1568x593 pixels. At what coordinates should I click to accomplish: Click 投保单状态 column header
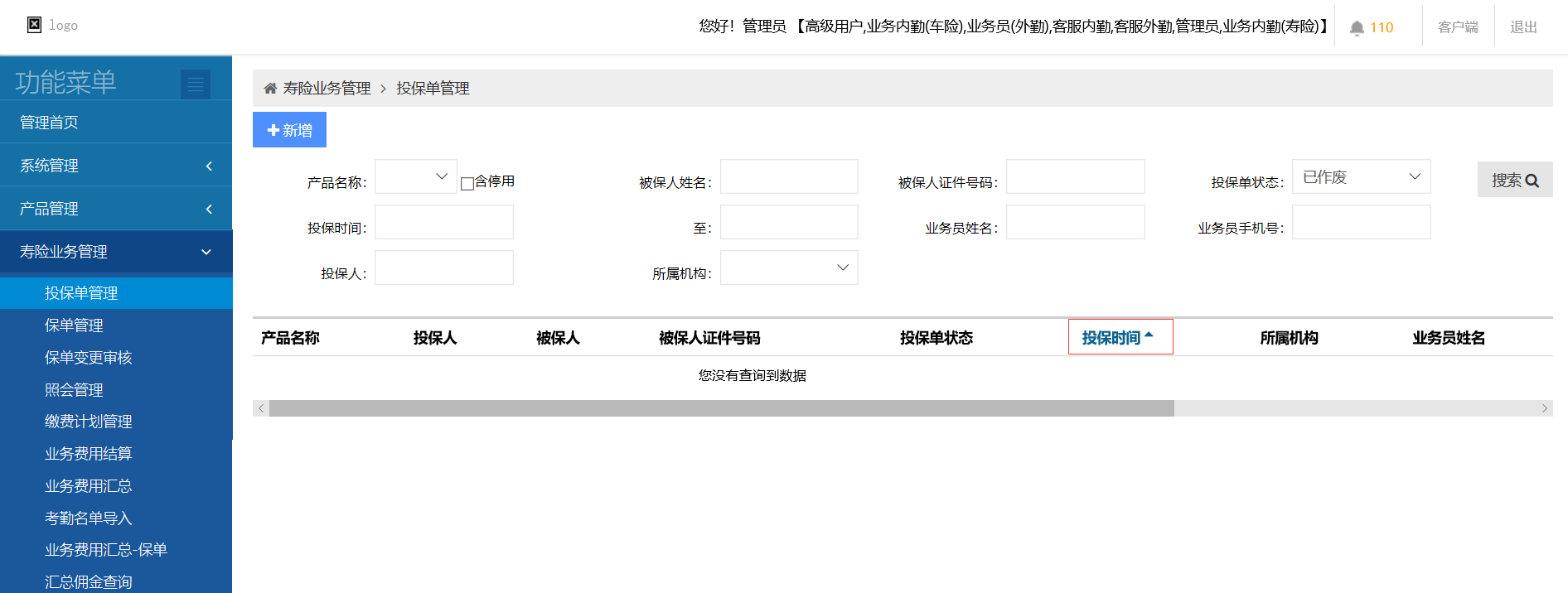tap(936, 338)
